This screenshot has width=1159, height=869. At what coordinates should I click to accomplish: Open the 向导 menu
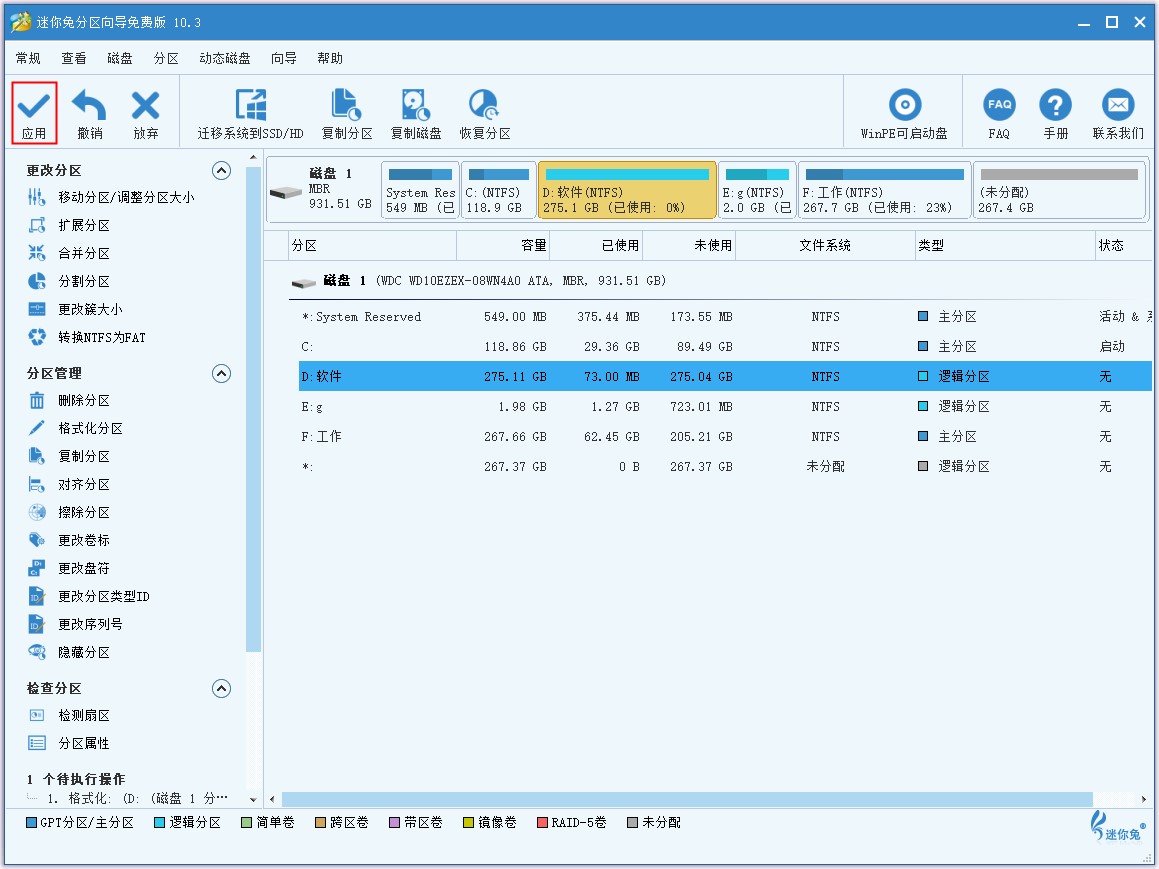(284, 58)
